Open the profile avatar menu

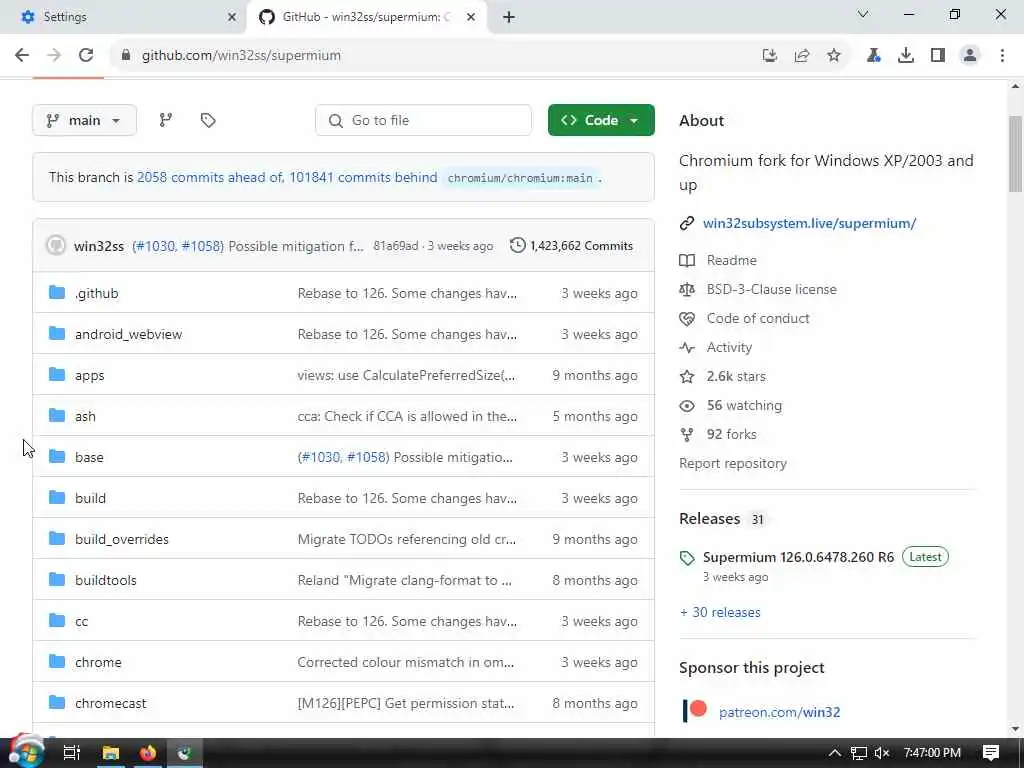[970, 56]
